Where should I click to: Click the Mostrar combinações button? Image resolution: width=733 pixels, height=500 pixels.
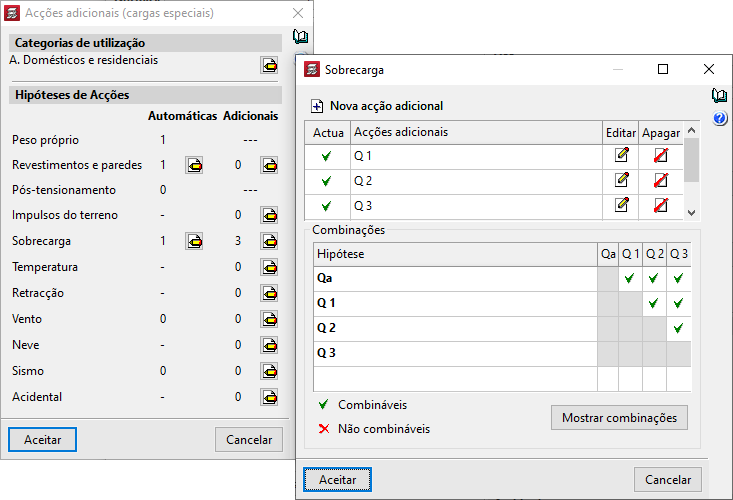point(619,417)
